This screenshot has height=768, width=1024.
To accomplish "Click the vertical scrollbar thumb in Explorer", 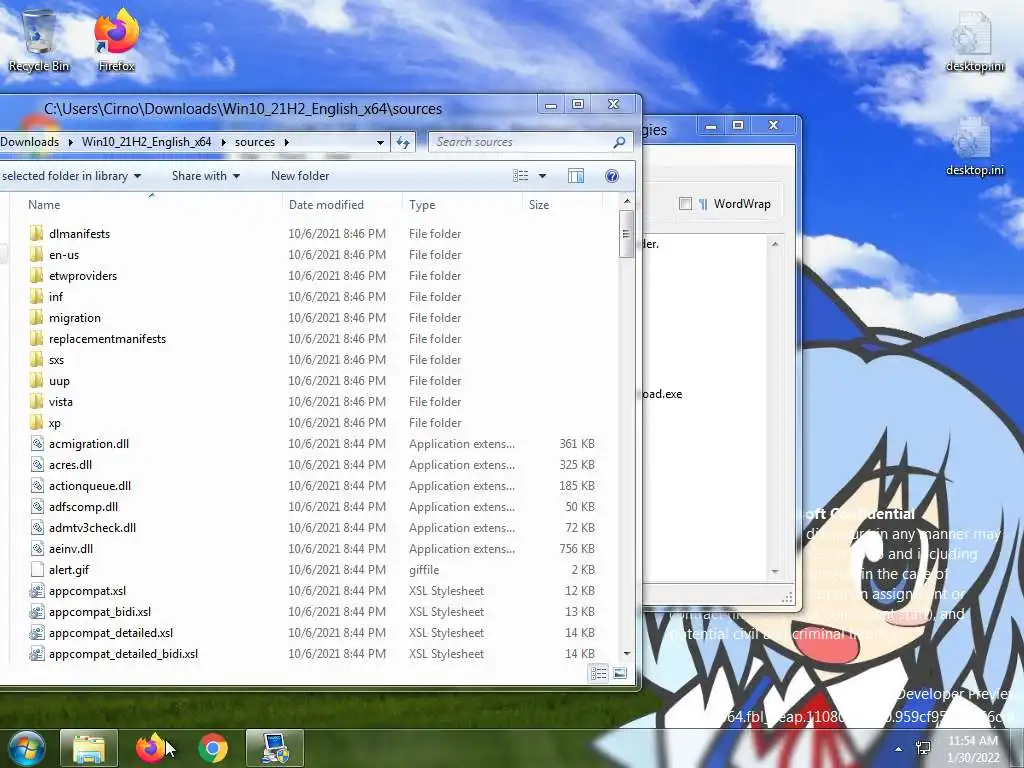I will (626, 233).
